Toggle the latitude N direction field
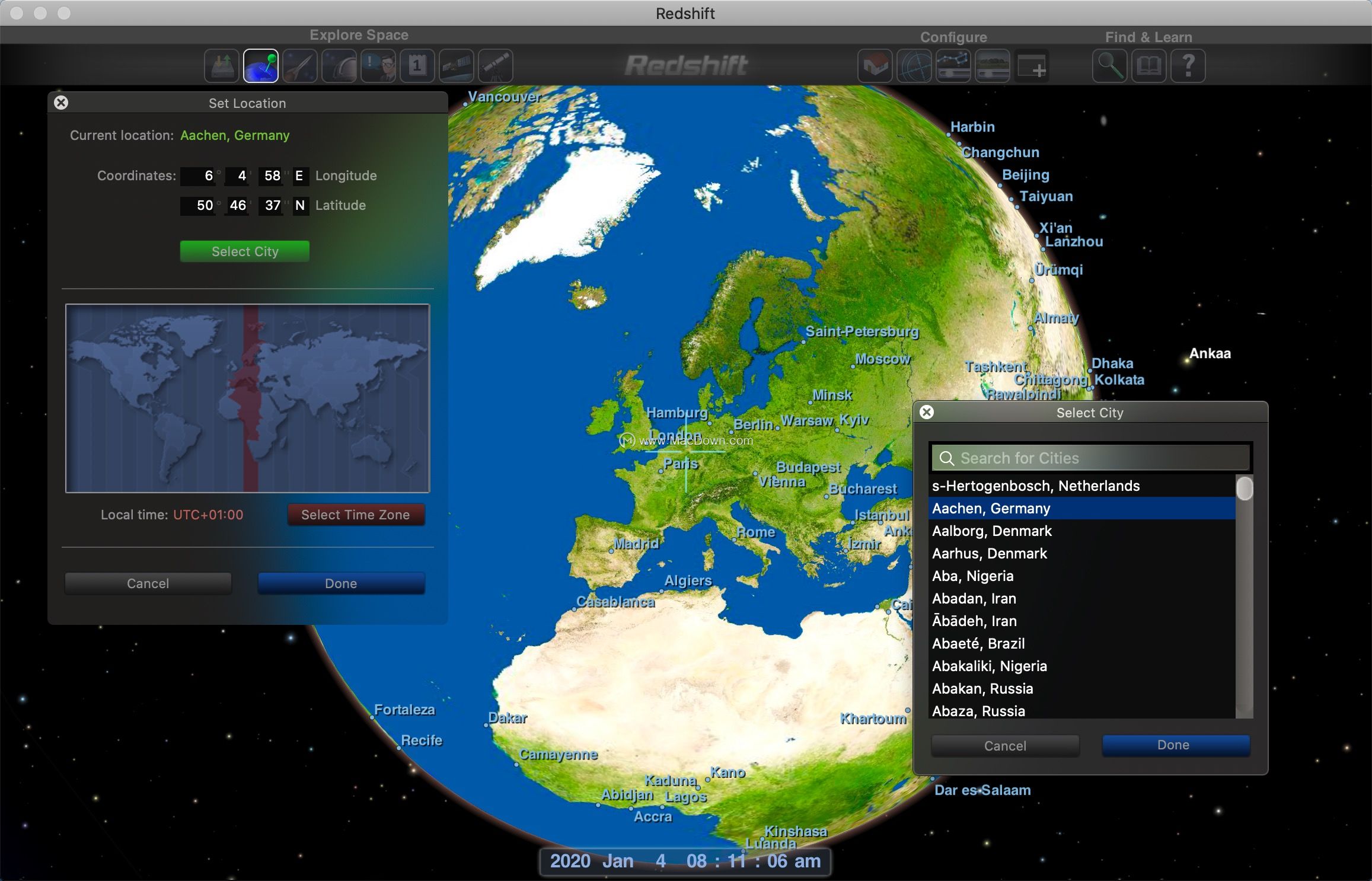 [x=300, y=206]
